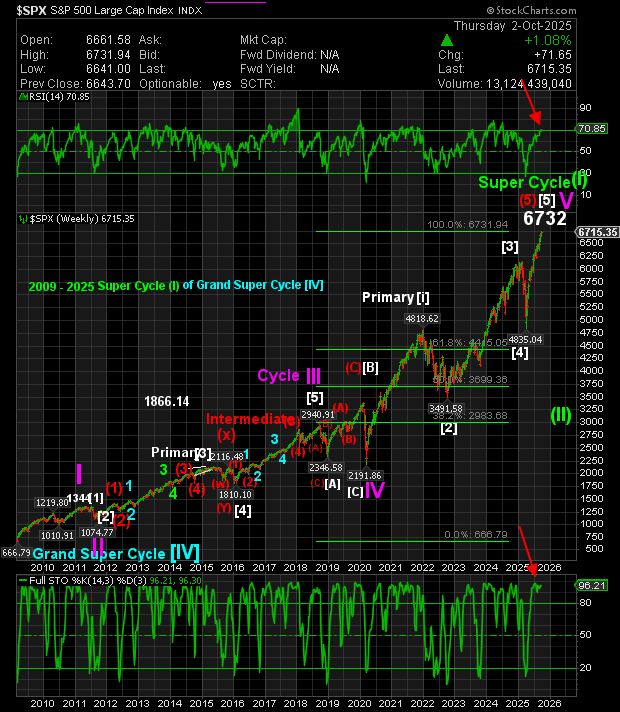This screenshot has height=712, width=620.
Task: Click the 1219.80 price label
Action: pyautogui.click(x=52, y=503)
